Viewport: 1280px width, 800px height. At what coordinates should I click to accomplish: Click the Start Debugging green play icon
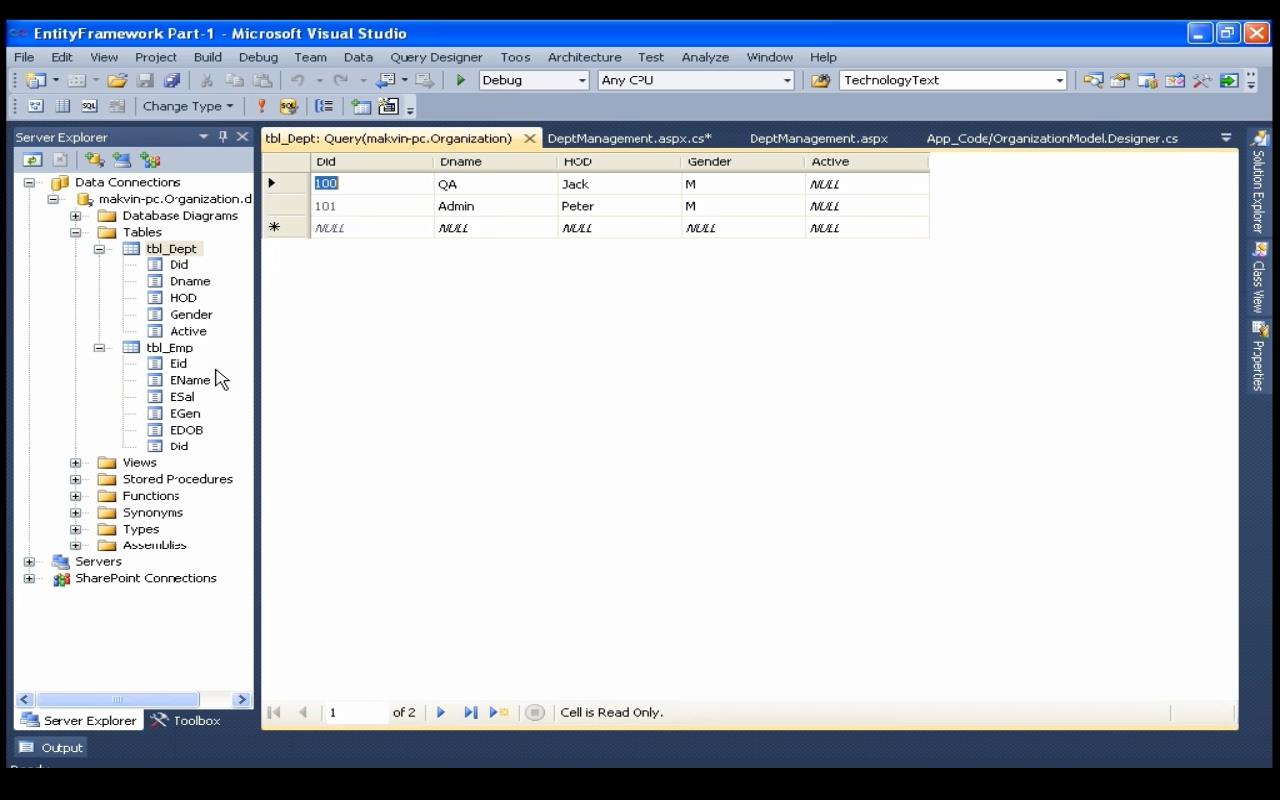click(460, 80)
